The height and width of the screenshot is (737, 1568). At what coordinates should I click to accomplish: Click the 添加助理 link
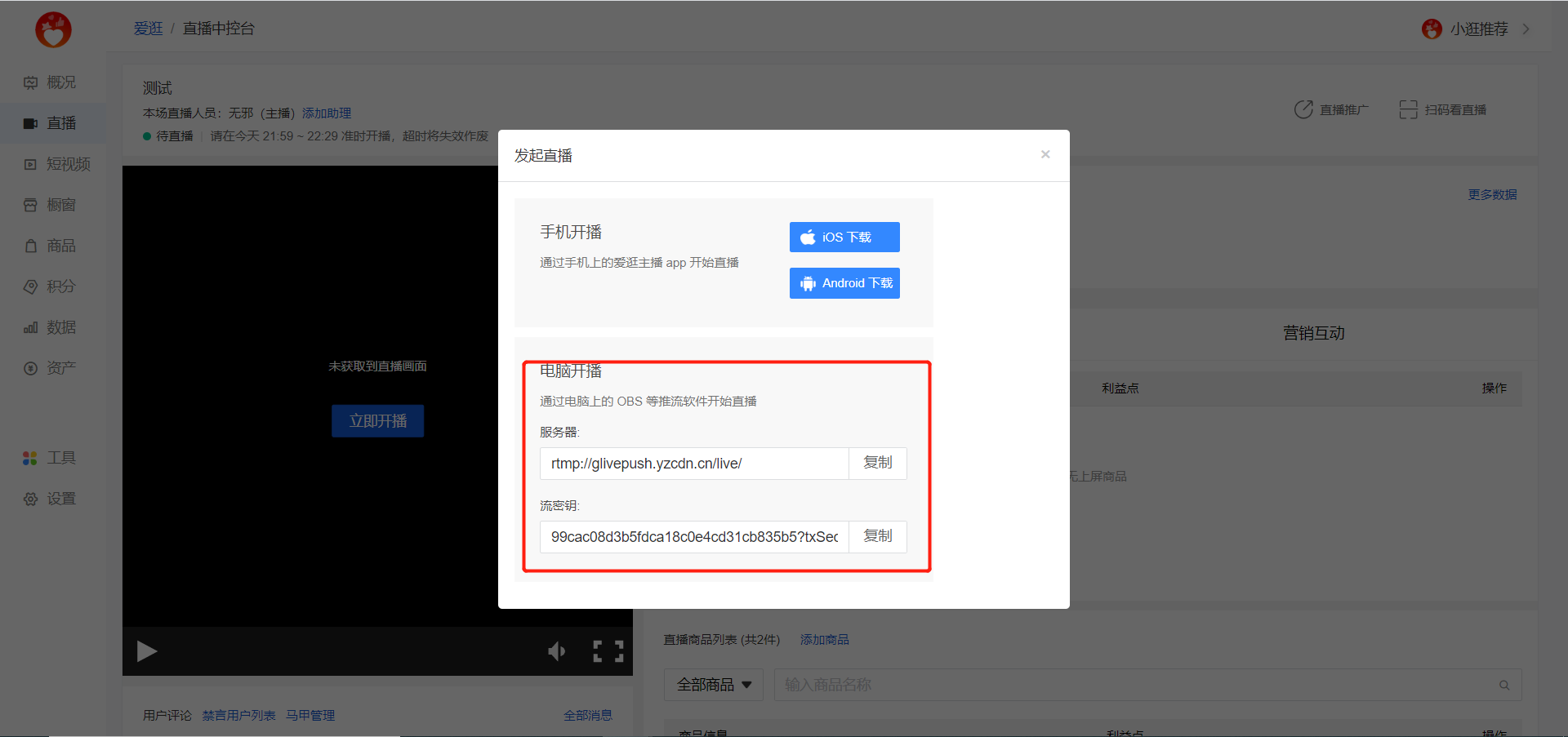[x=327, y=113]
